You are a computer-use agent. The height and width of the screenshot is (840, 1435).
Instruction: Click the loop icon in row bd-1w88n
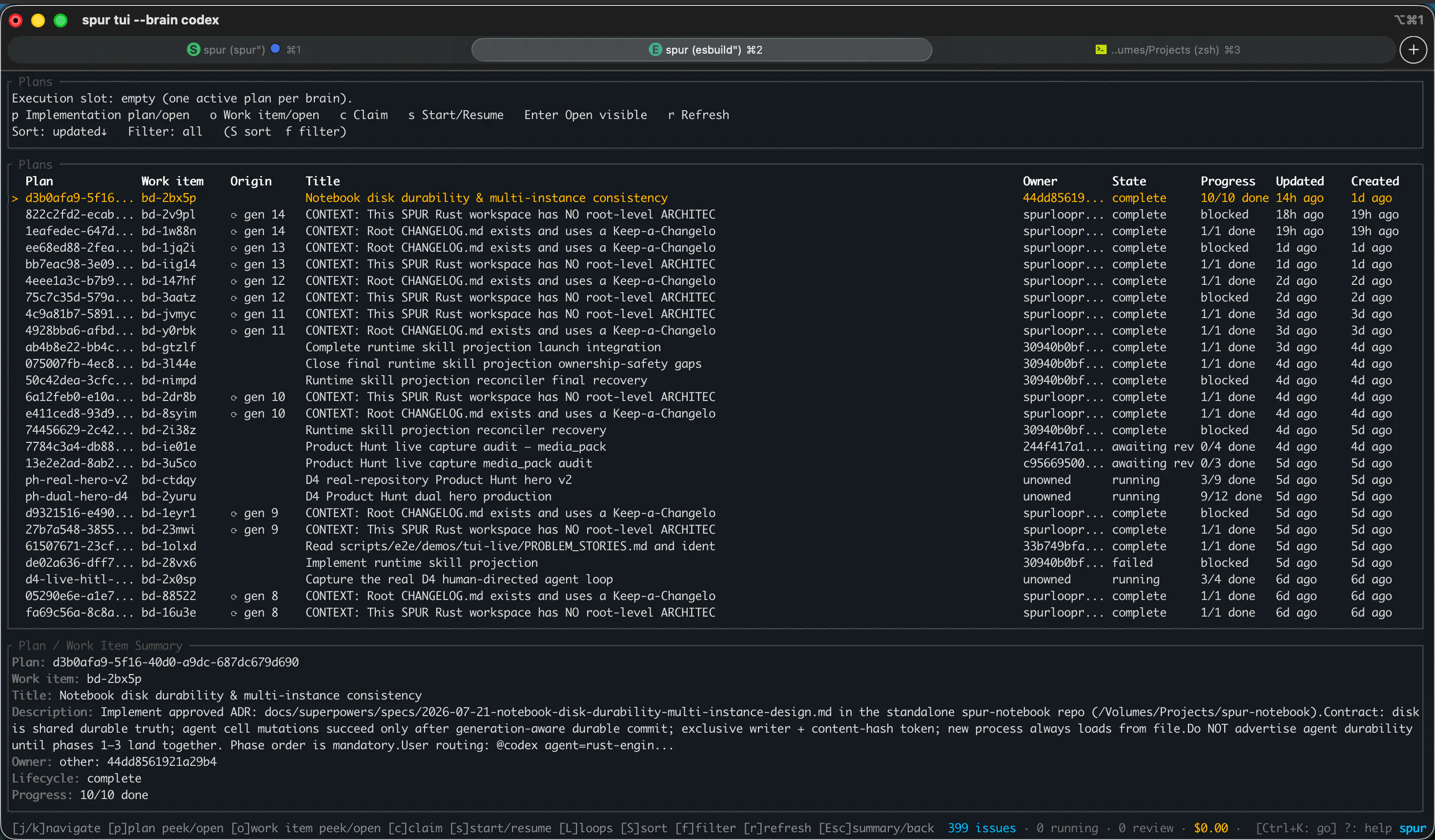(234, 232)
